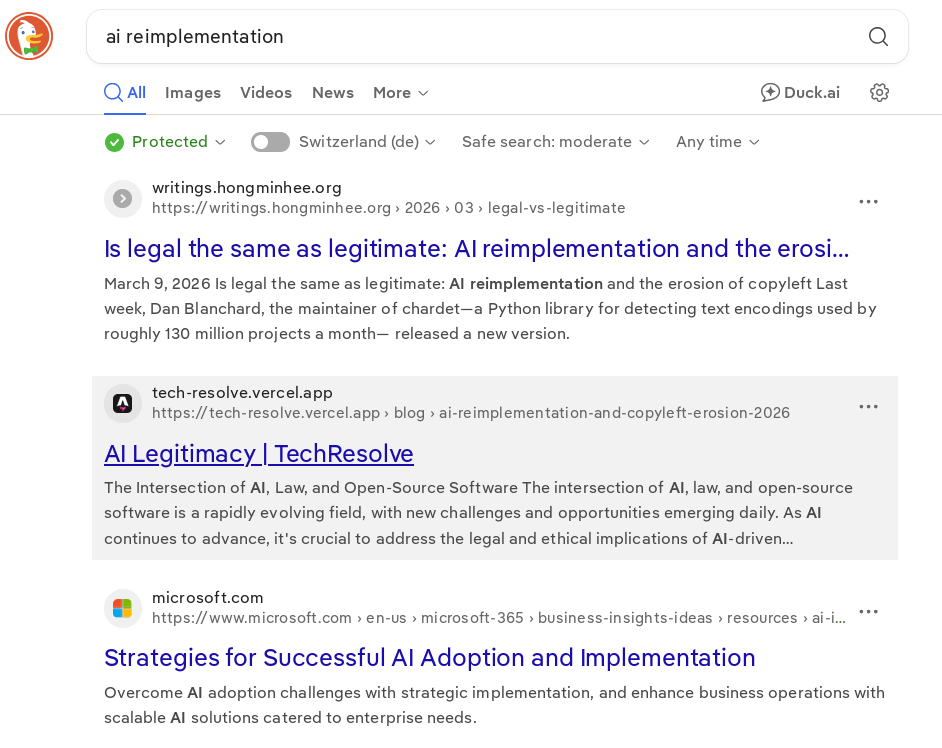This screenshot has width=942, height=748.
Task: Click the www.microsoft.com URL breadcrumb
Action: pyautogui.click(x=499, y=618)
